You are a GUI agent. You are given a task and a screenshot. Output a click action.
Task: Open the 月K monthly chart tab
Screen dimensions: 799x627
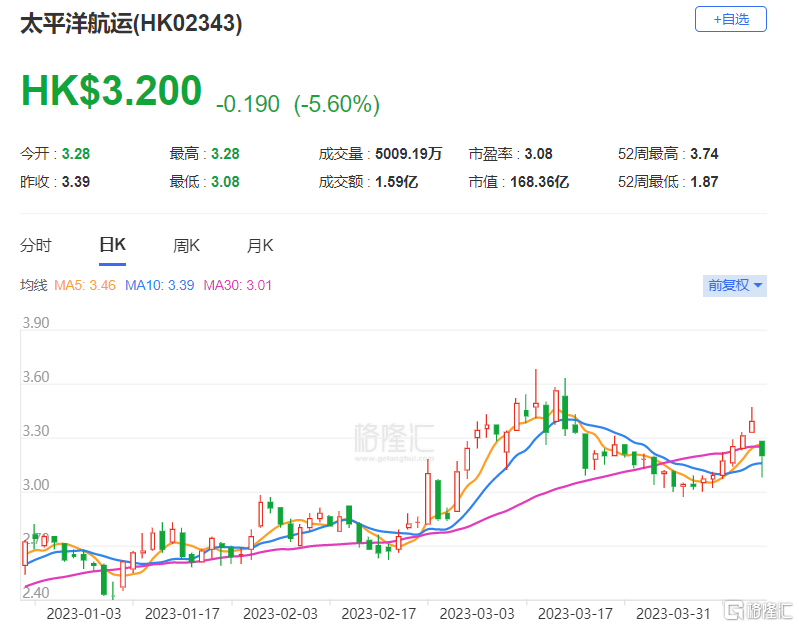260,246
